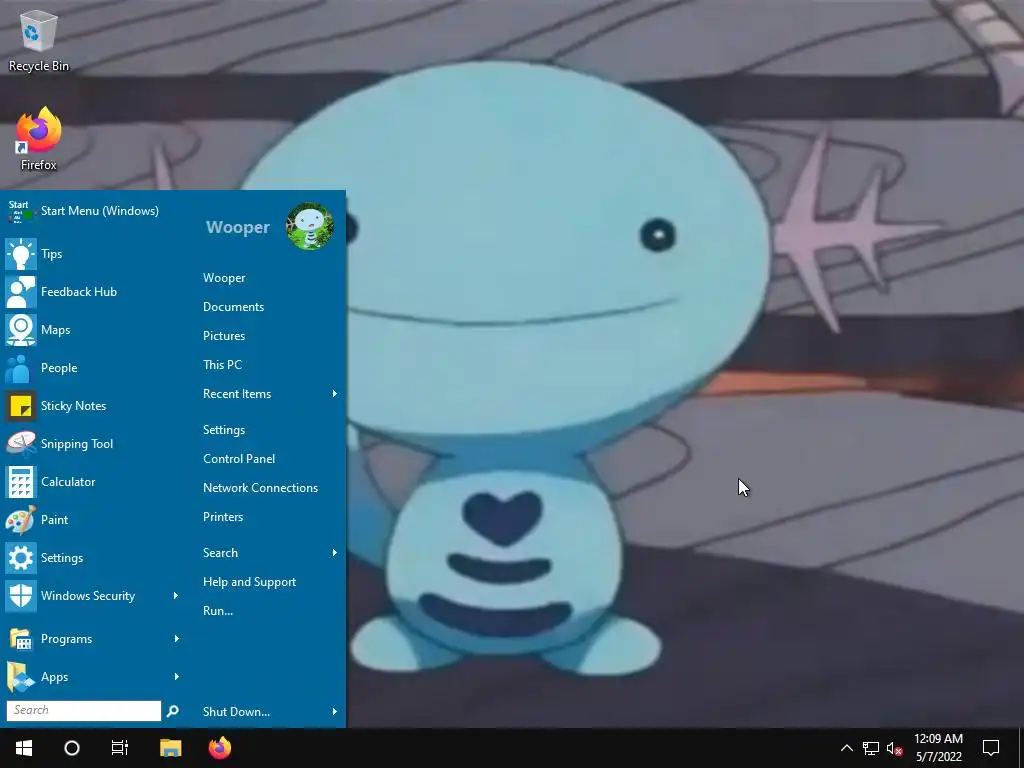
Task: Launch the Paint palette icon
Action: tap(21, 520)
